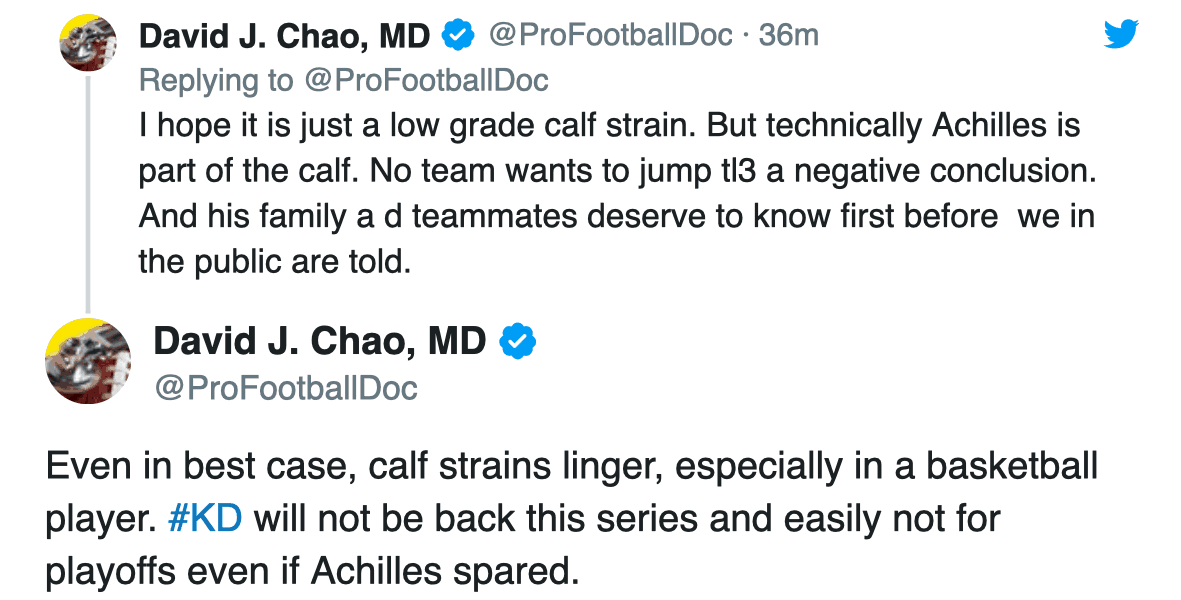The height and width of the screenshot is (600, 1181).
Task: Click the verified badge beside the 36m reply's name
Action: pyautogui.click(x=458, y=35)
